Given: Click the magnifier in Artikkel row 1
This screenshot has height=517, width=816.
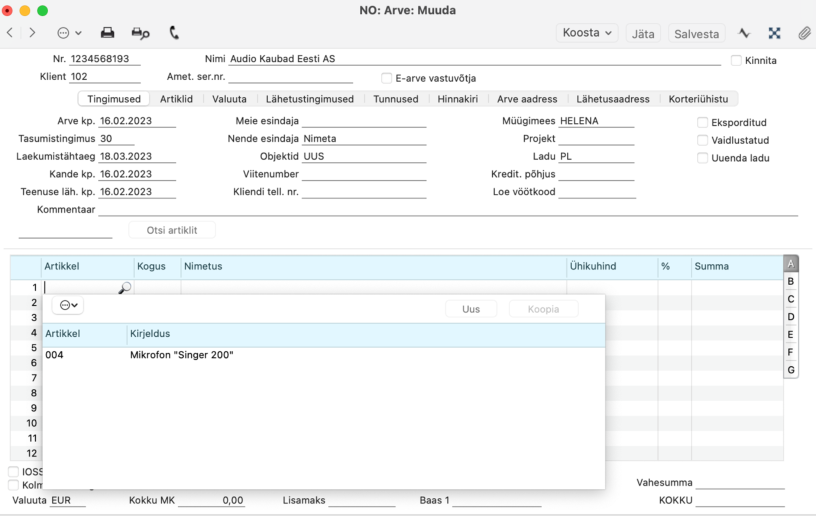Looking at the screenshot, I should click(125, 287).
